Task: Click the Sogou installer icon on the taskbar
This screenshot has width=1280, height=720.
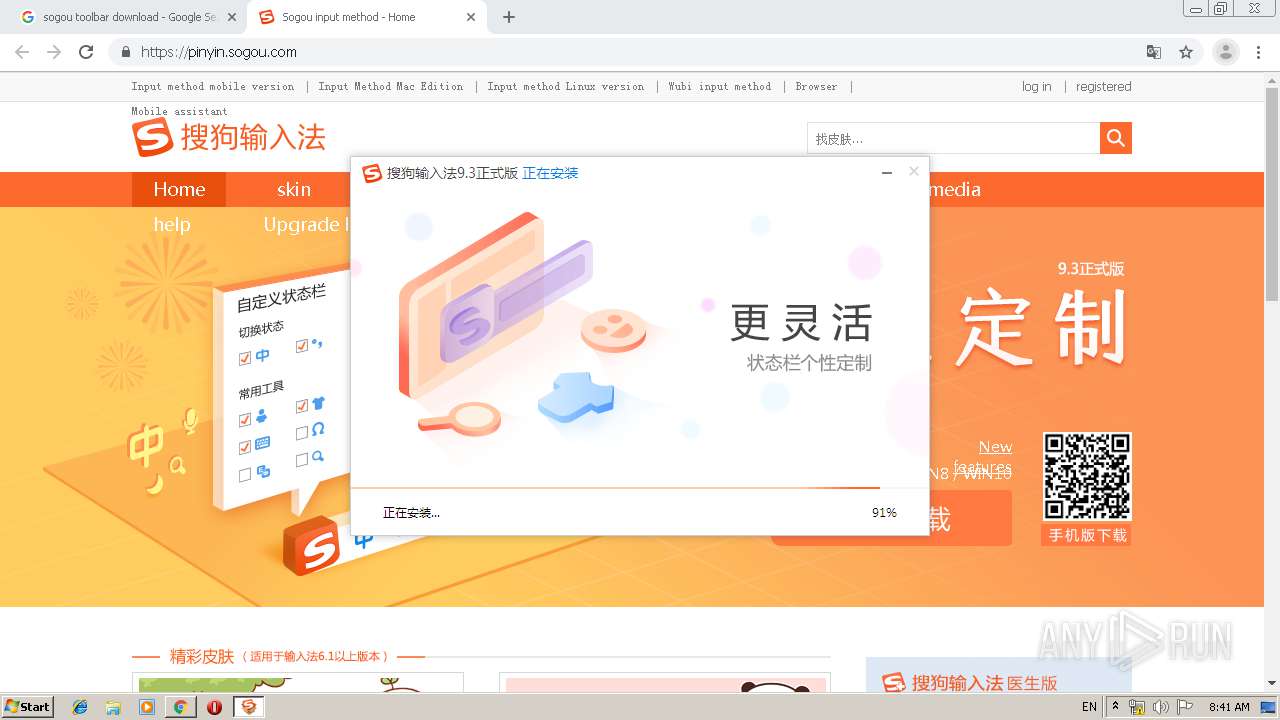Action: tap(248, 707)
